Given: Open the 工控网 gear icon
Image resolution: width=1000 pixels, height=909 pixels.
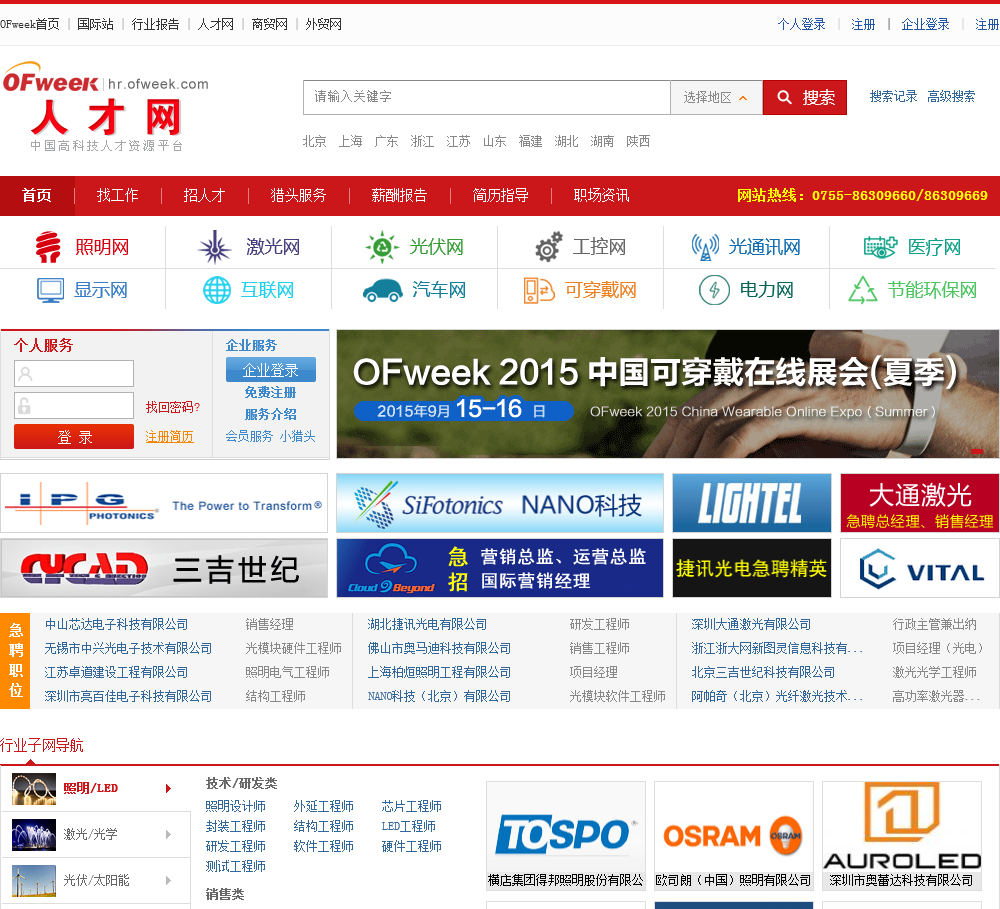Looking at the screenshot, I should (x=548, y=247).
